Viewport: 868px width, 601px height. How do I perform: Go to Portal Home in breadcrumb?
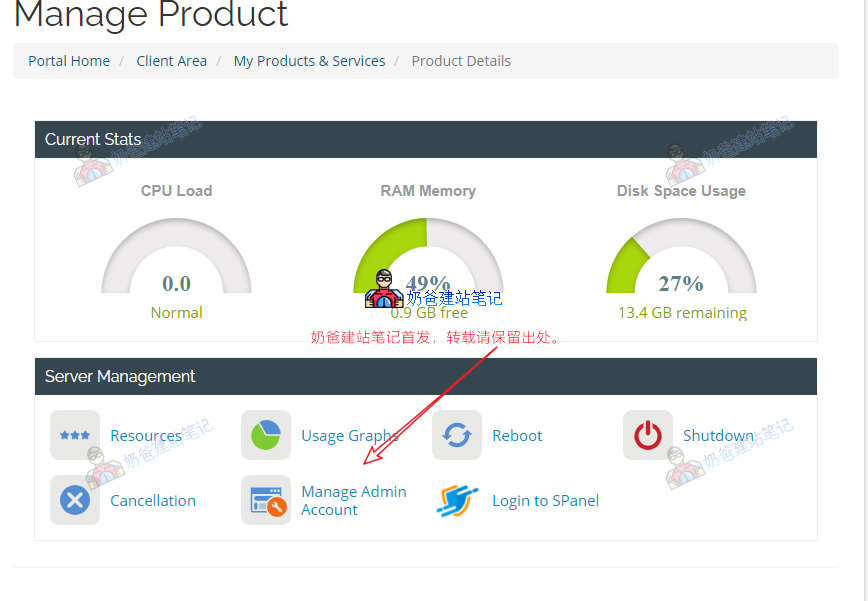[69, 61]
